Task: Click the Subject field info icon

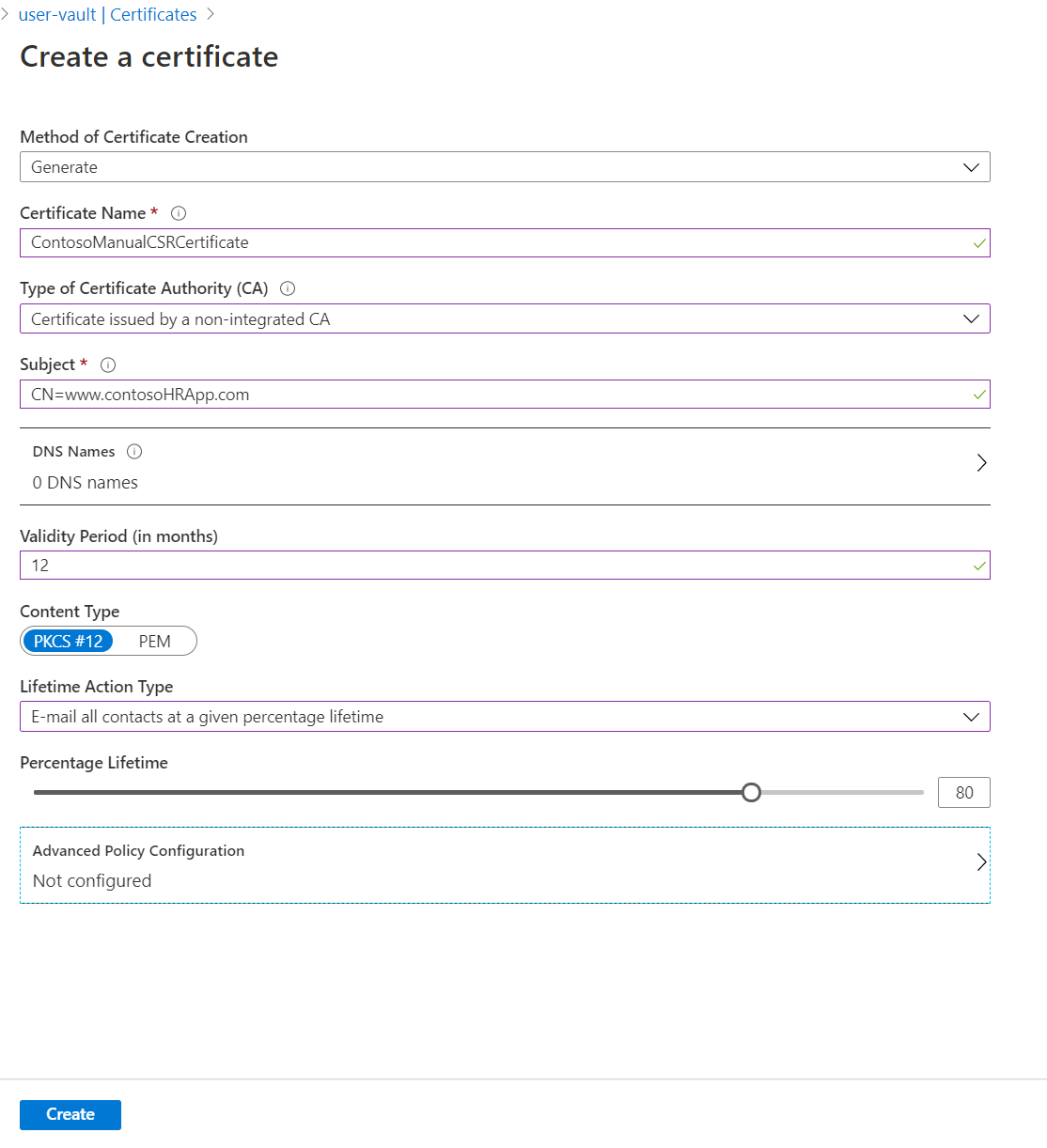Action: pos(108,365)
